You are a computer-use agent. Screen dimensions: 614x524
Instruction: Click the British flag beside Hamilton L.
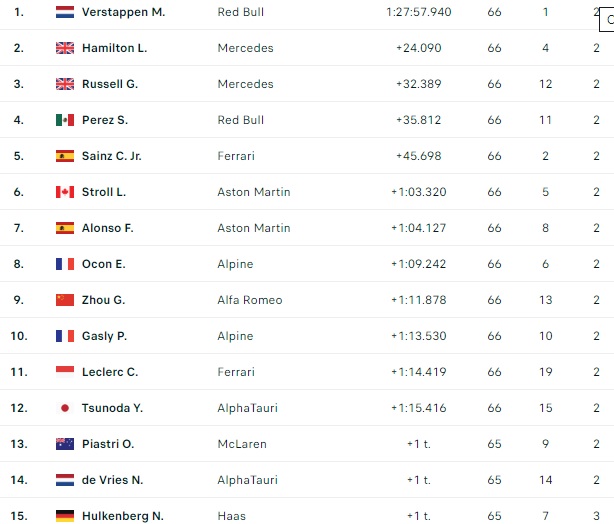coord(65,48)
